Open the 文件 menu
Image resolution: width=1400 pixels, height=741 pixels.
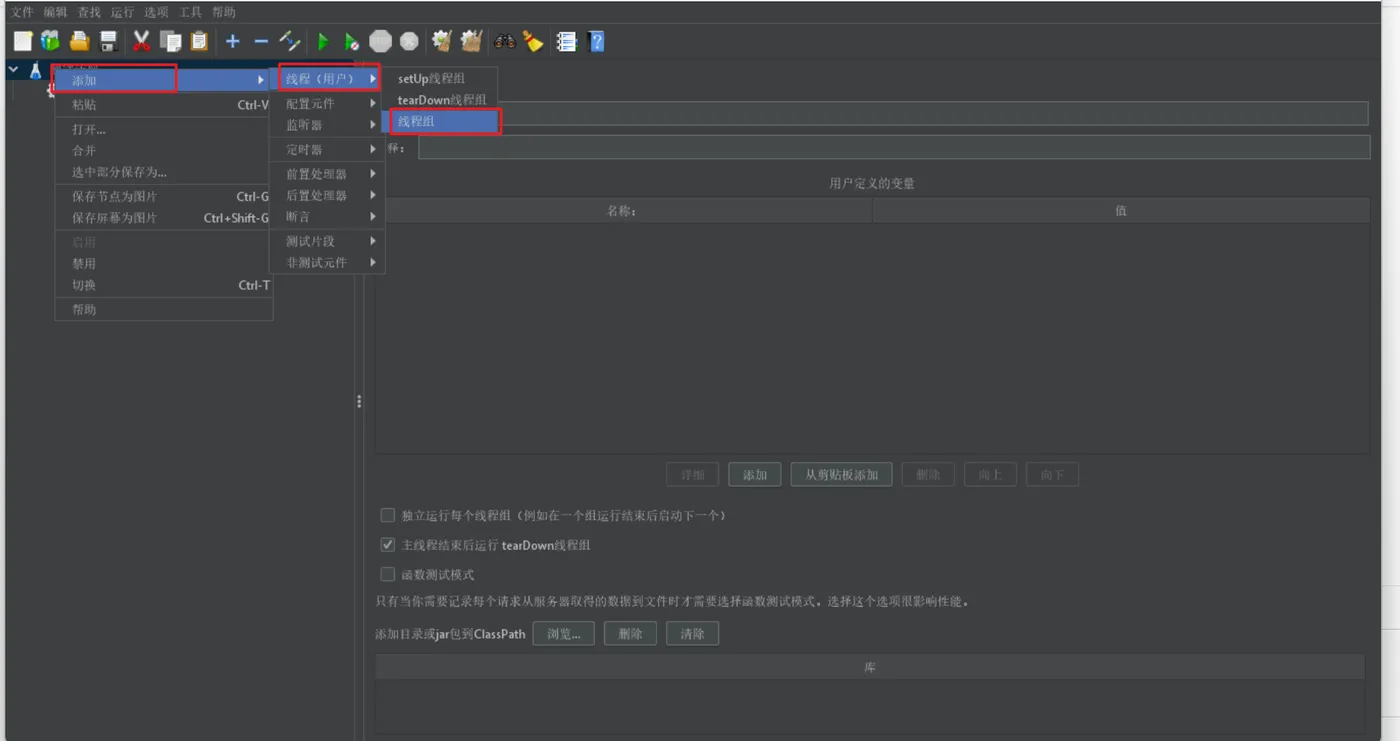[22, 12]
